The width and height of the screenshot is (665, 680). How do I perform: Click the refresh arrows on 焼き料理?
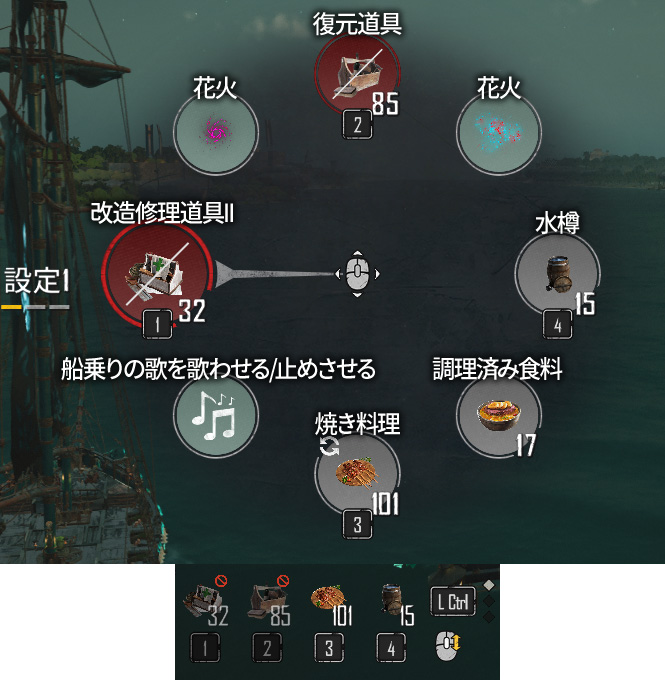click(x=329, y=447)
